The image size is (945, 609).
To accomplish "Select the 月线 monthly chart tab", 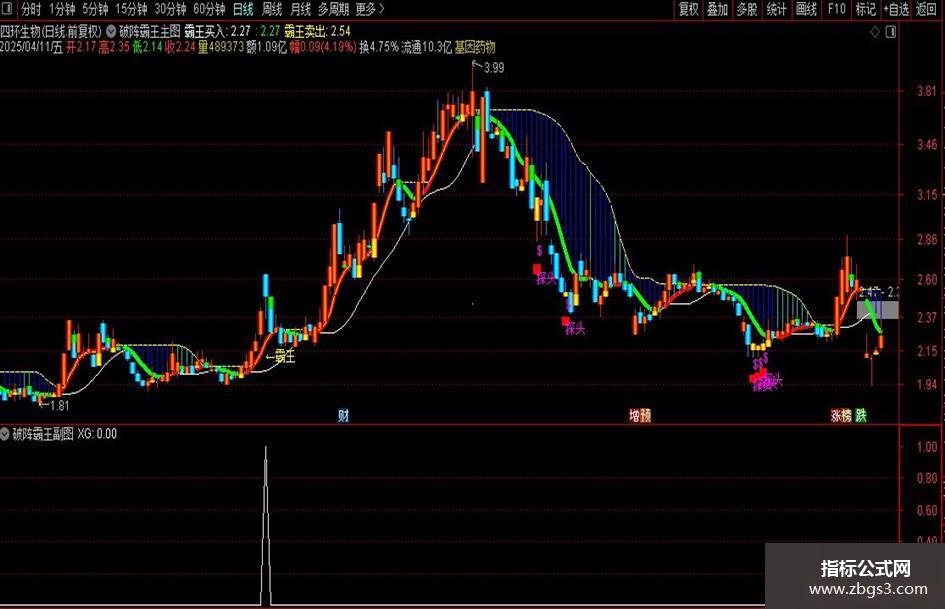I will point(301,9).
